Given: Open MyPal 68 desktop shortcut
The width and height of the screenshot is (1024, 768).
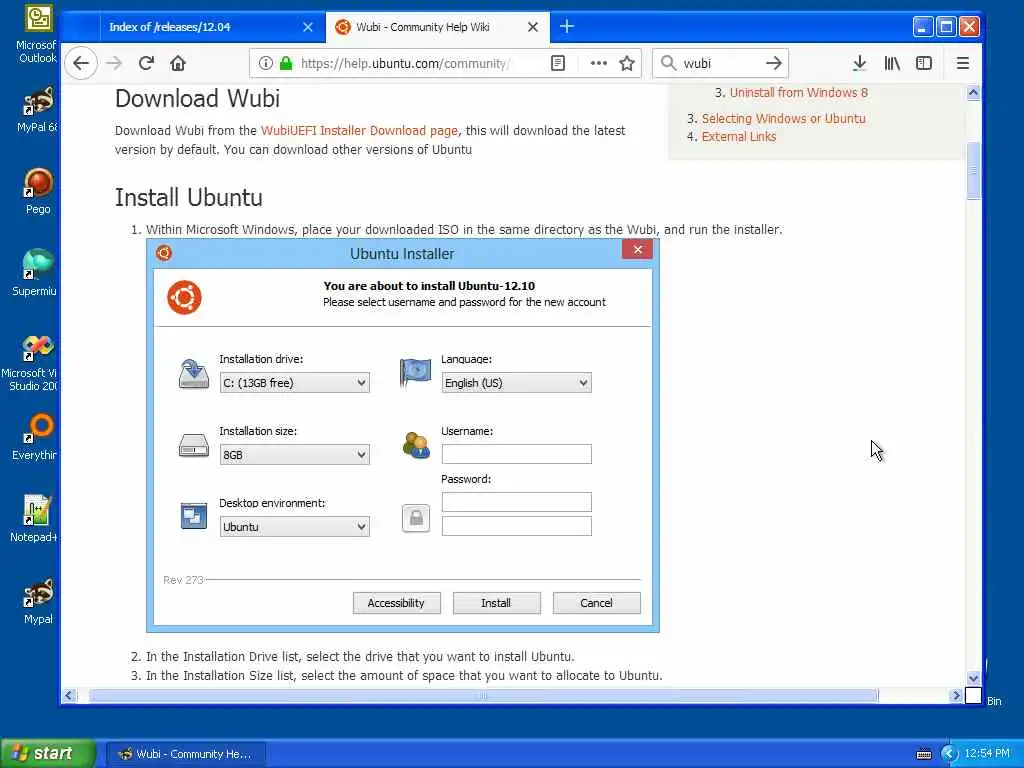Looking at the screenshot, I should pos(38,110).
